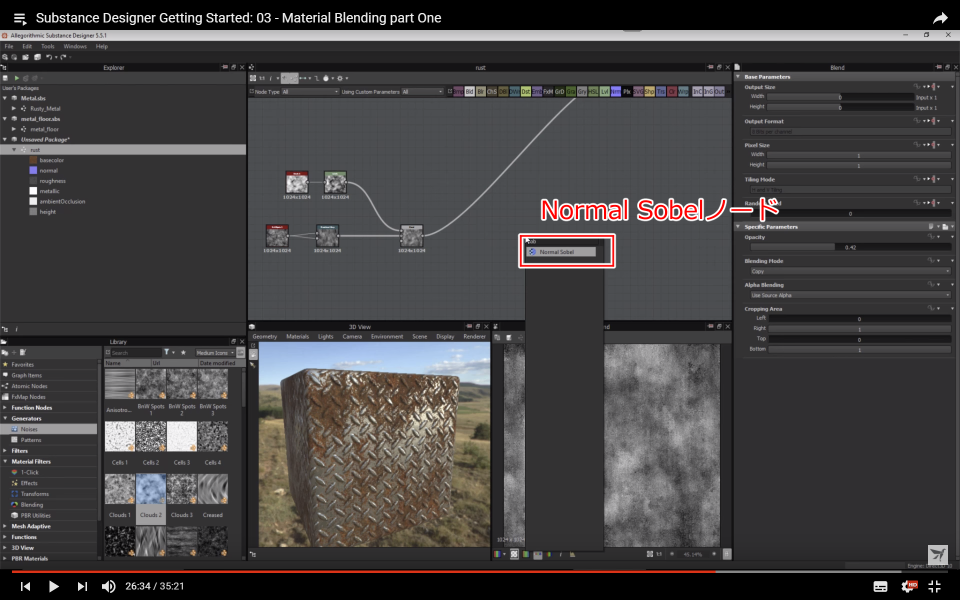The height and width of the screenshot is (600, 960).
Task: Click the graph 1:1 zoom reset icon
Action: coord(262,78)
